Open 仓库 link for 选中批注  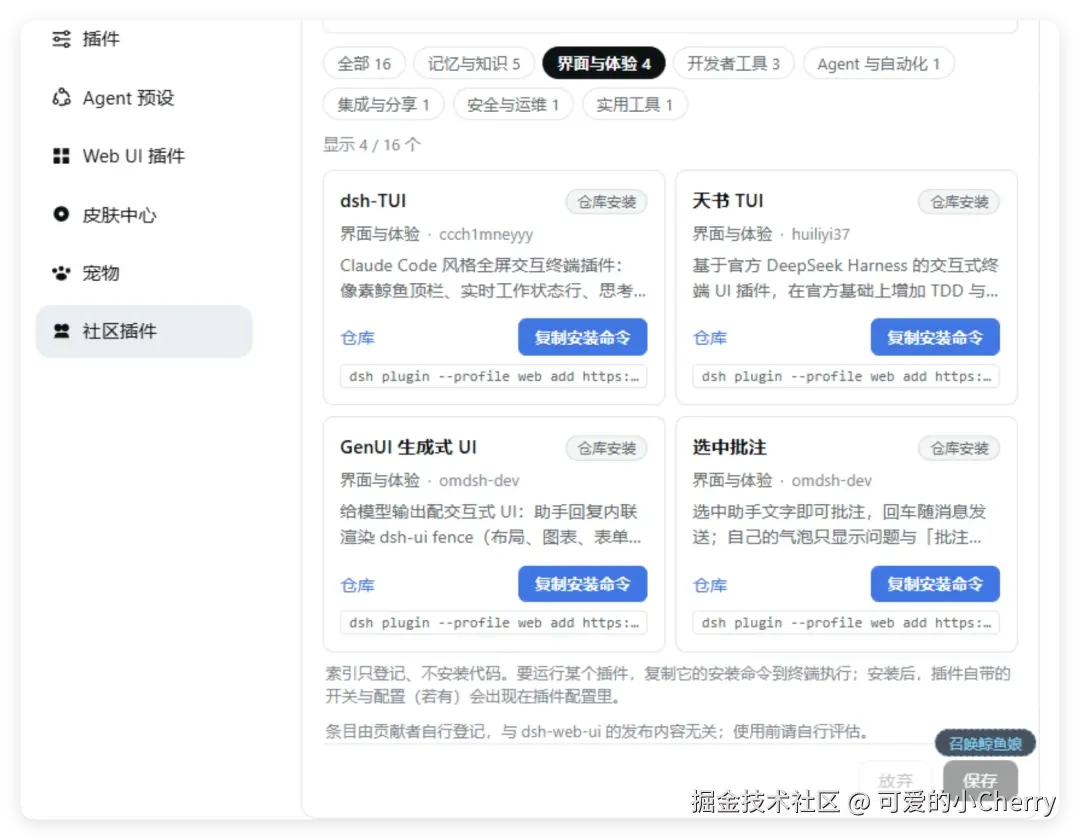(710, 585)
